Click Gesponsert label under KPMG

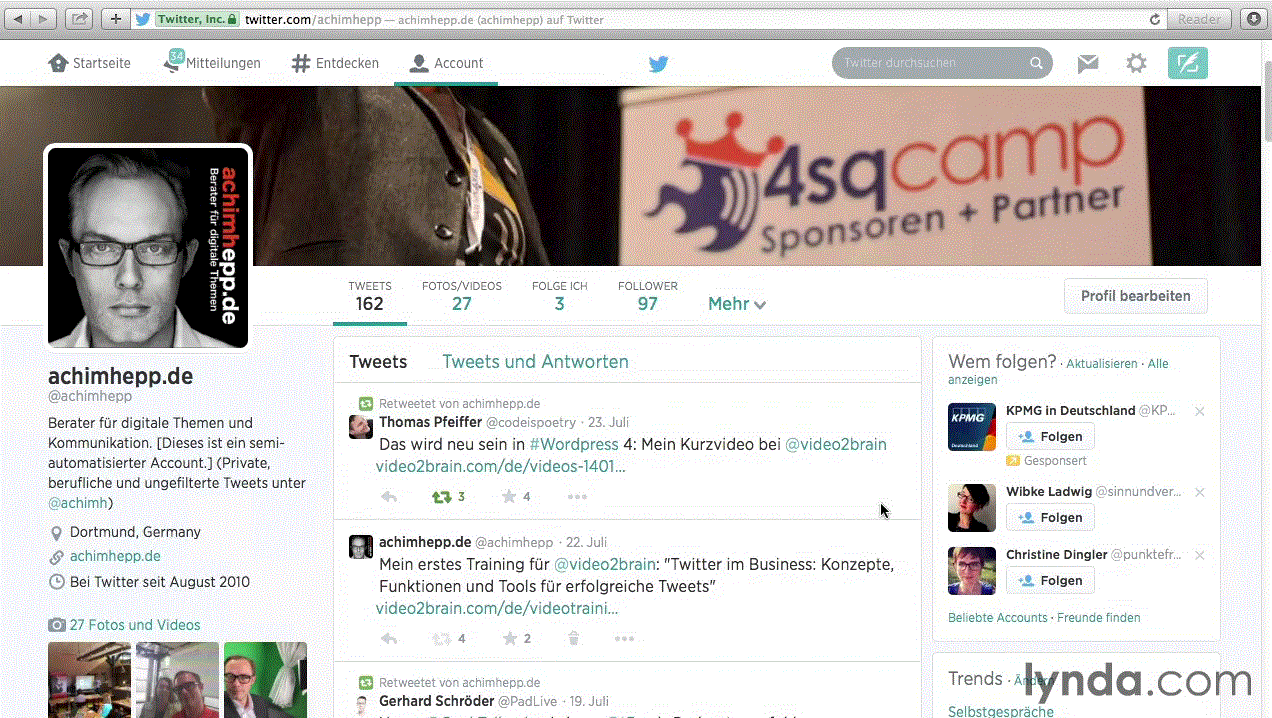click(x=1055, y=461)
